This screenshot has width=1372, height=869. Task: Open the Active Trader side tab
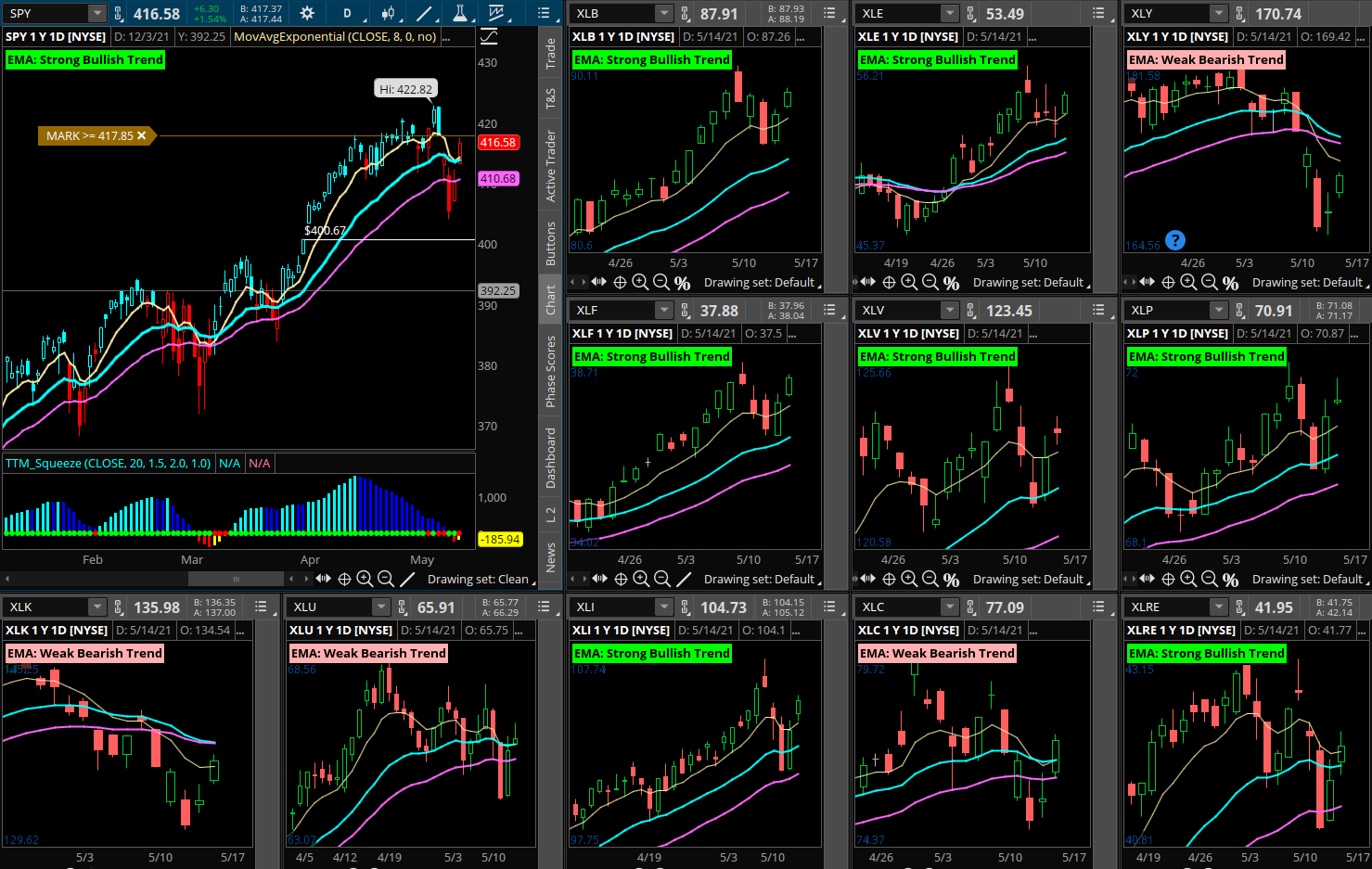[551, 166]
